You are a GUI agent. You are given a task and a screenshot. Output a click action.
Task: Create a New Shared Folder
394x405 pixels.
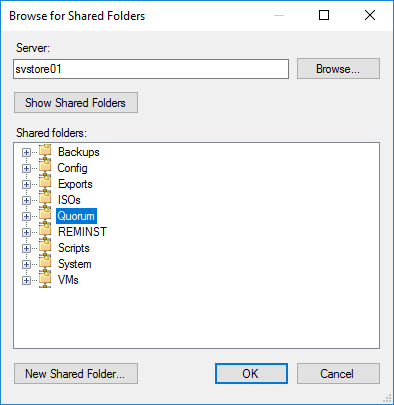pos(76,374)
